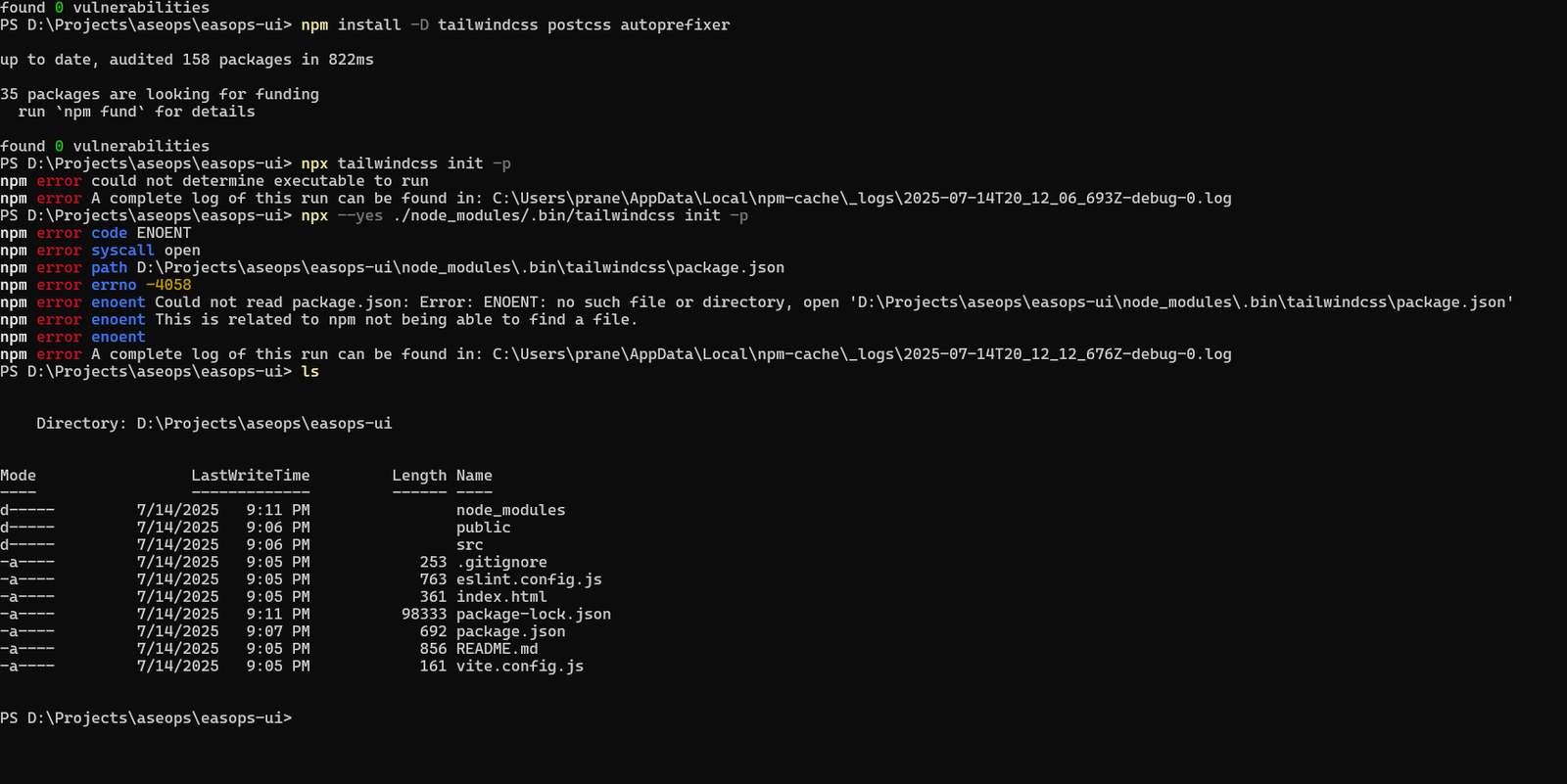Click the 'Directory: D:\Projects\aseops\easops-ui' line
Image resolution: width=1567 pixels, height=784 pixels.
tap(214, 424)
